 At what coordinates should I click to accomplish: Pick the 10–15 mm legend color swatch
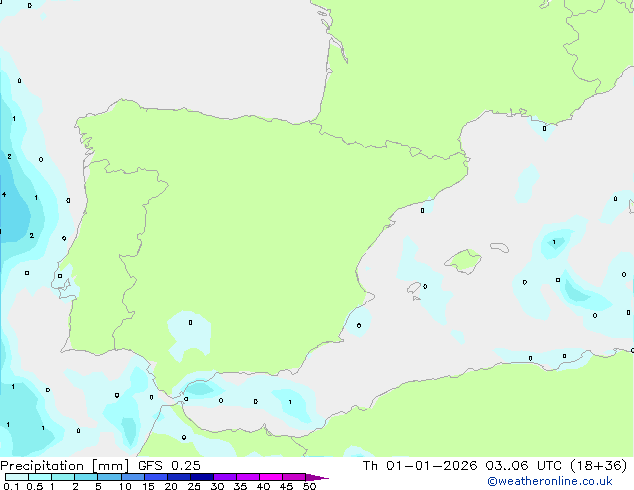[x=132, y=477]
